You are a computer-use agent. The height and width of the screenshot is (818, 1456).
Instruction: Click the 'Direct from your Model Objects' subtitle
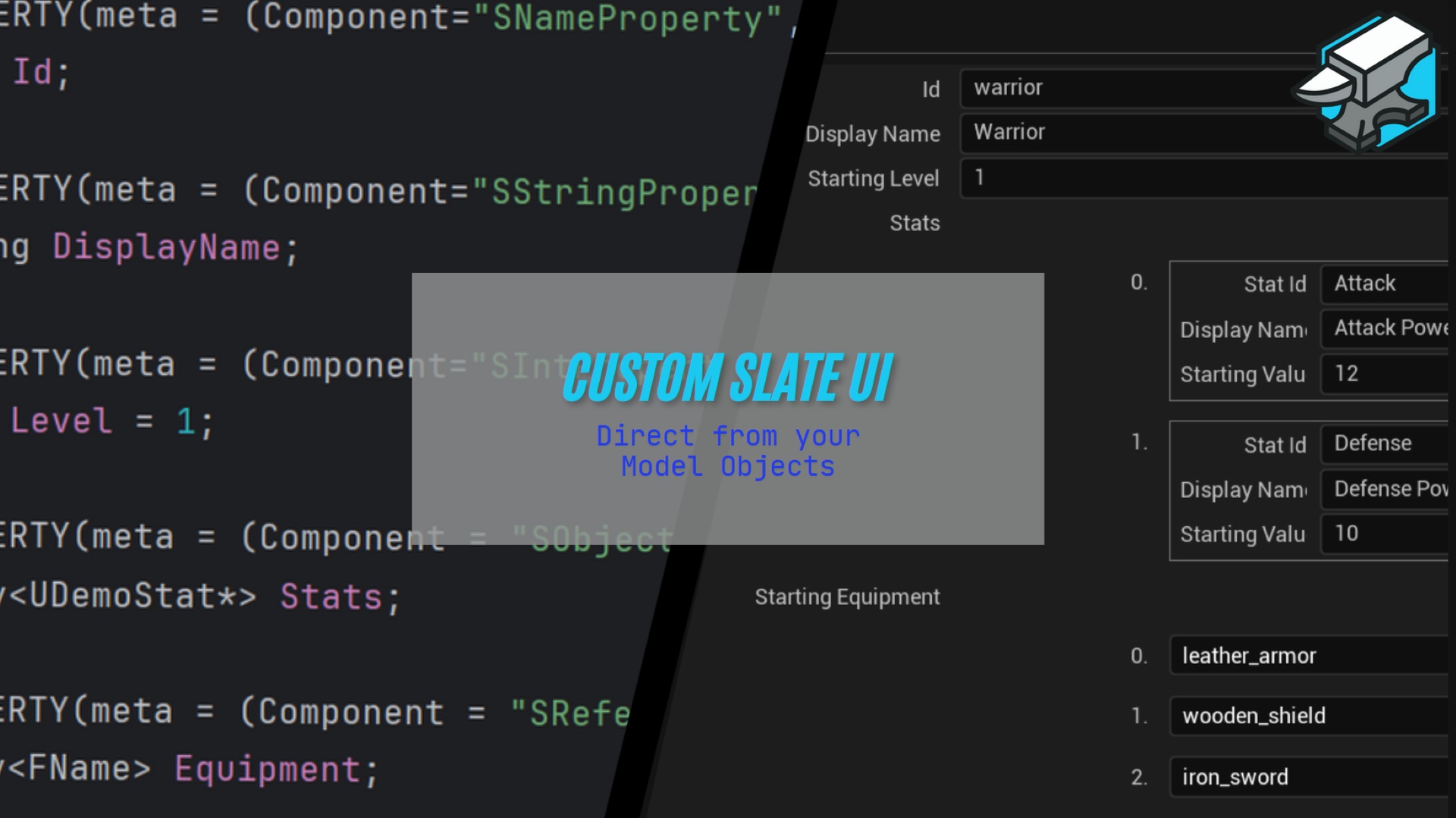tap(728, 451)
